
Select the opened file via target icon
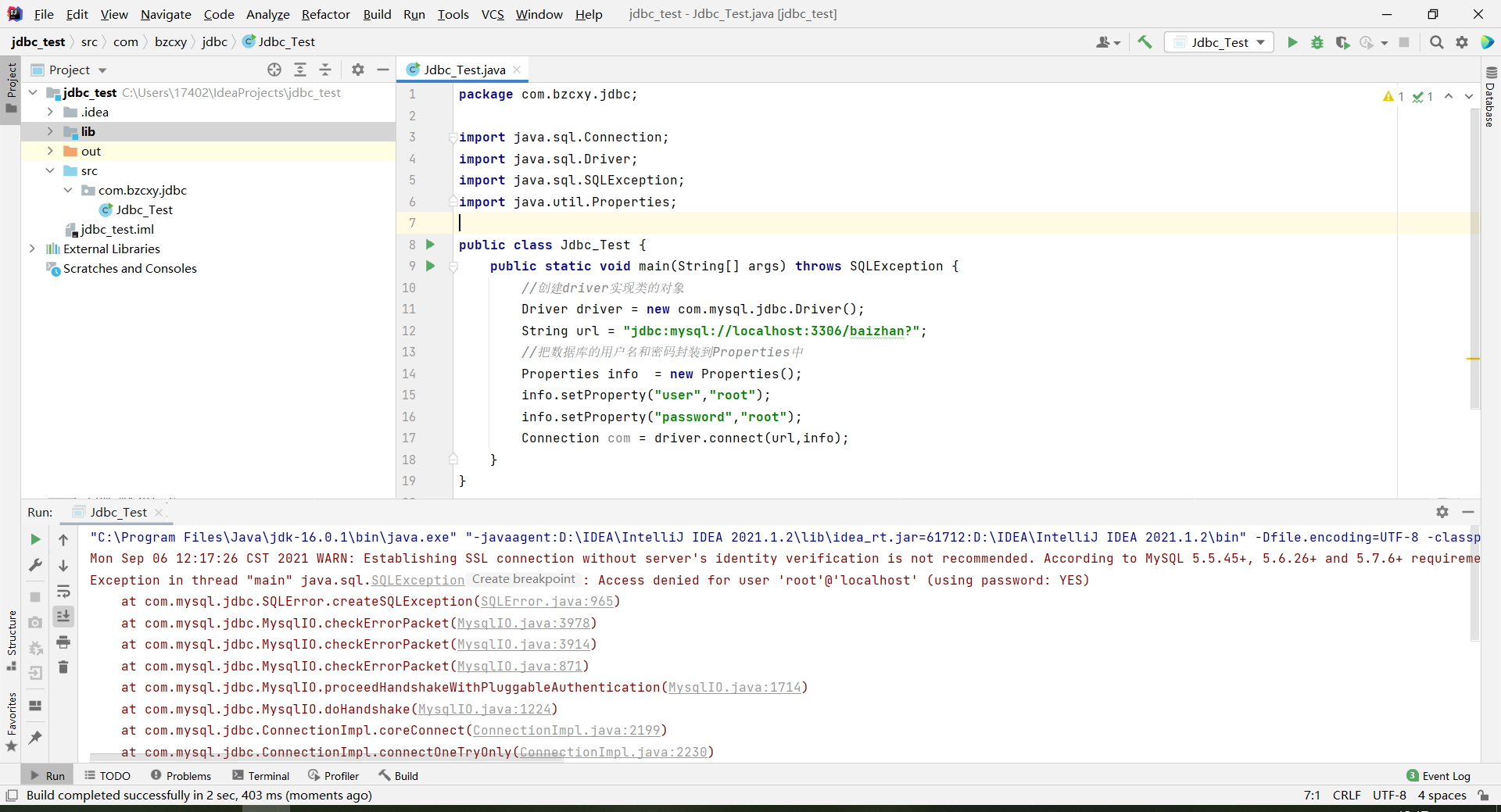click(274, 70)
